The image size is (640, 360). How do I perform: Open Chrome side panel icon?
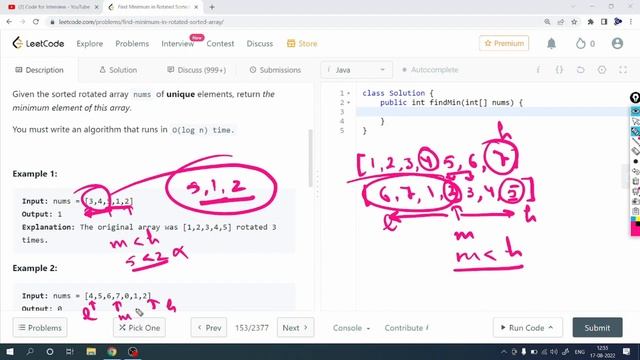(604, 22)
